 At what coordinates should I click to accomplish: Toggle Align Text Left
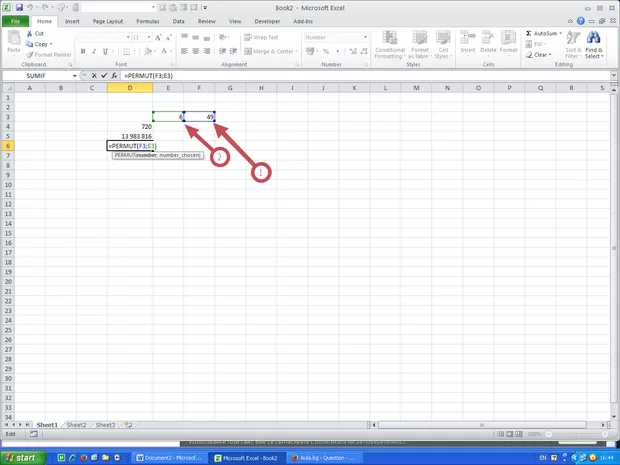(184, 51)
